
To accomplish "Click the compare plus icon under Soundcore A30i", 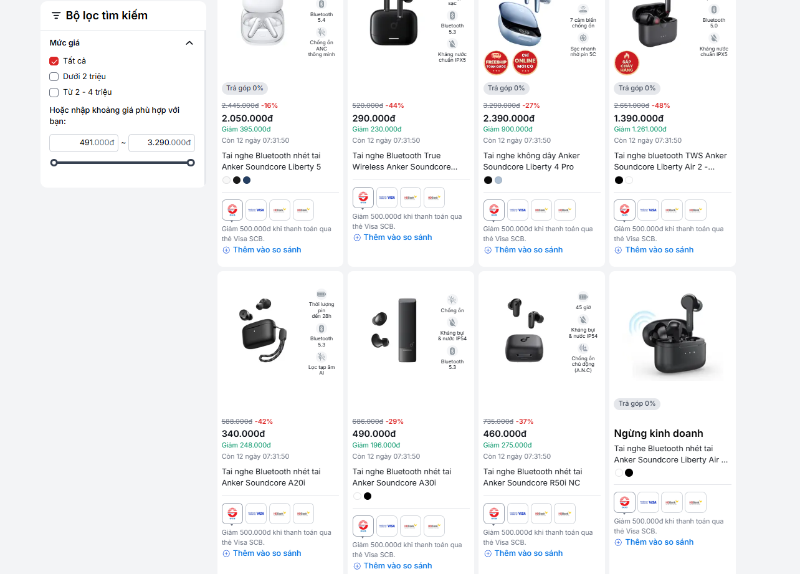I will click(x=357, y=566).
